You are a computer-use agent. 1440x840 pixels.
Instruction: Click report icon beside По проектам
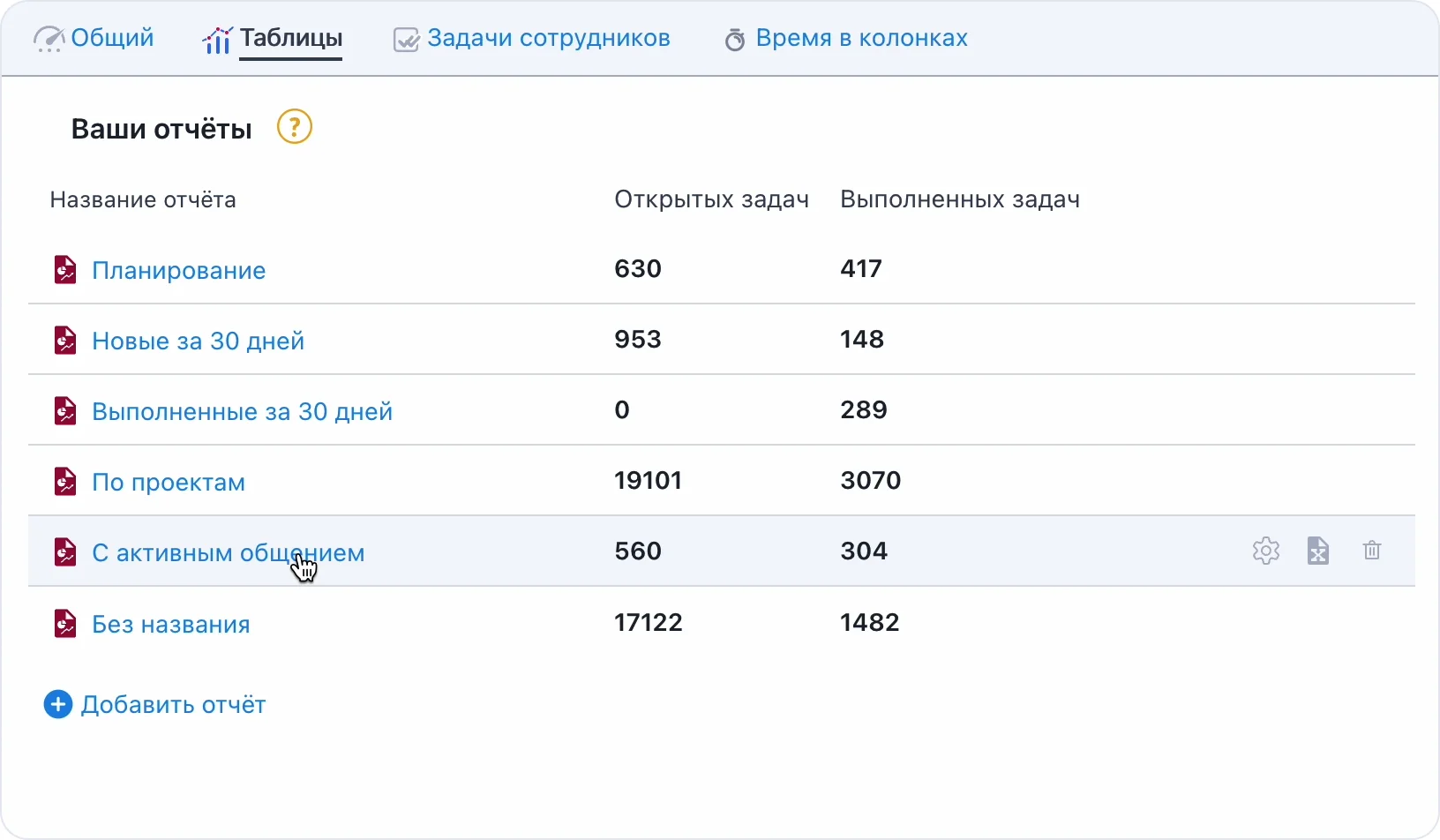(x=65, y=482)
